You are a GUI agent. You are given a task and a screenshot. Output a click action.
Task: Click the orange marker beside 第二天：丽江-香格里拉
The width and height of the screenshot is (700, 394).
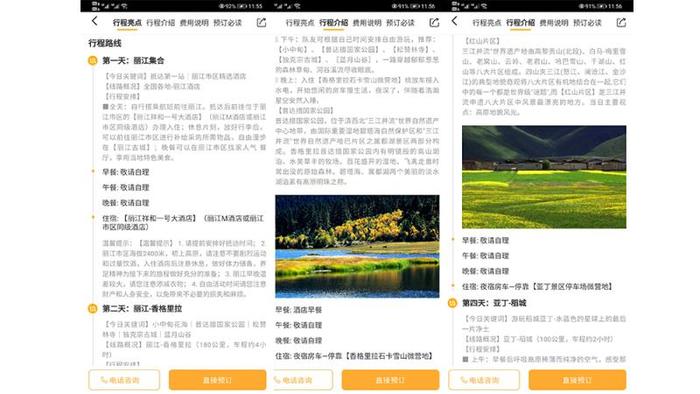click(92, 308)
